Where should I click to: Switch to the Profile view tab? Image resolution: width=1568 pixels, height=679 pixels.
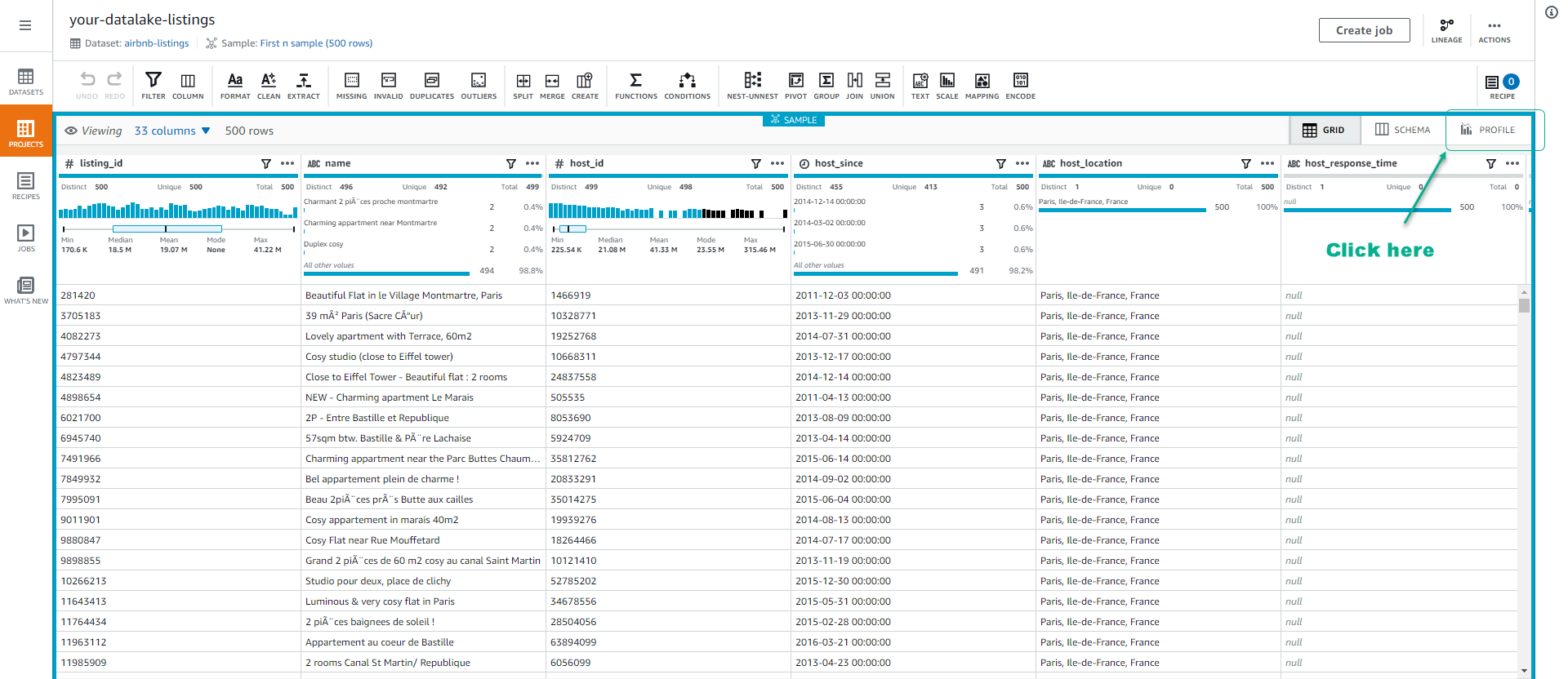click(x=1488, y=130)
